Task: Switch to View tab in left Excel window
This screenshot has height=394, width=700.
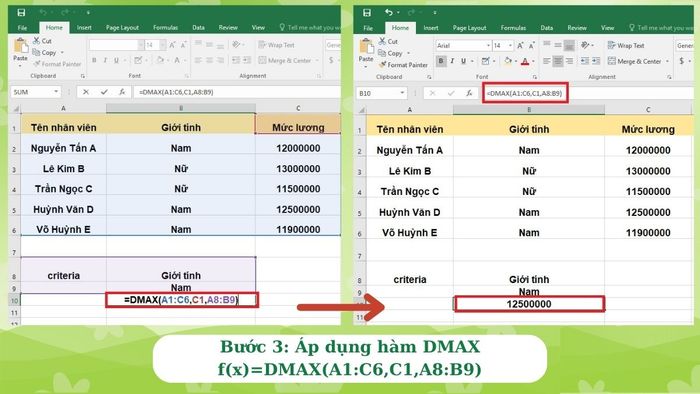Action: pos(258,28)
